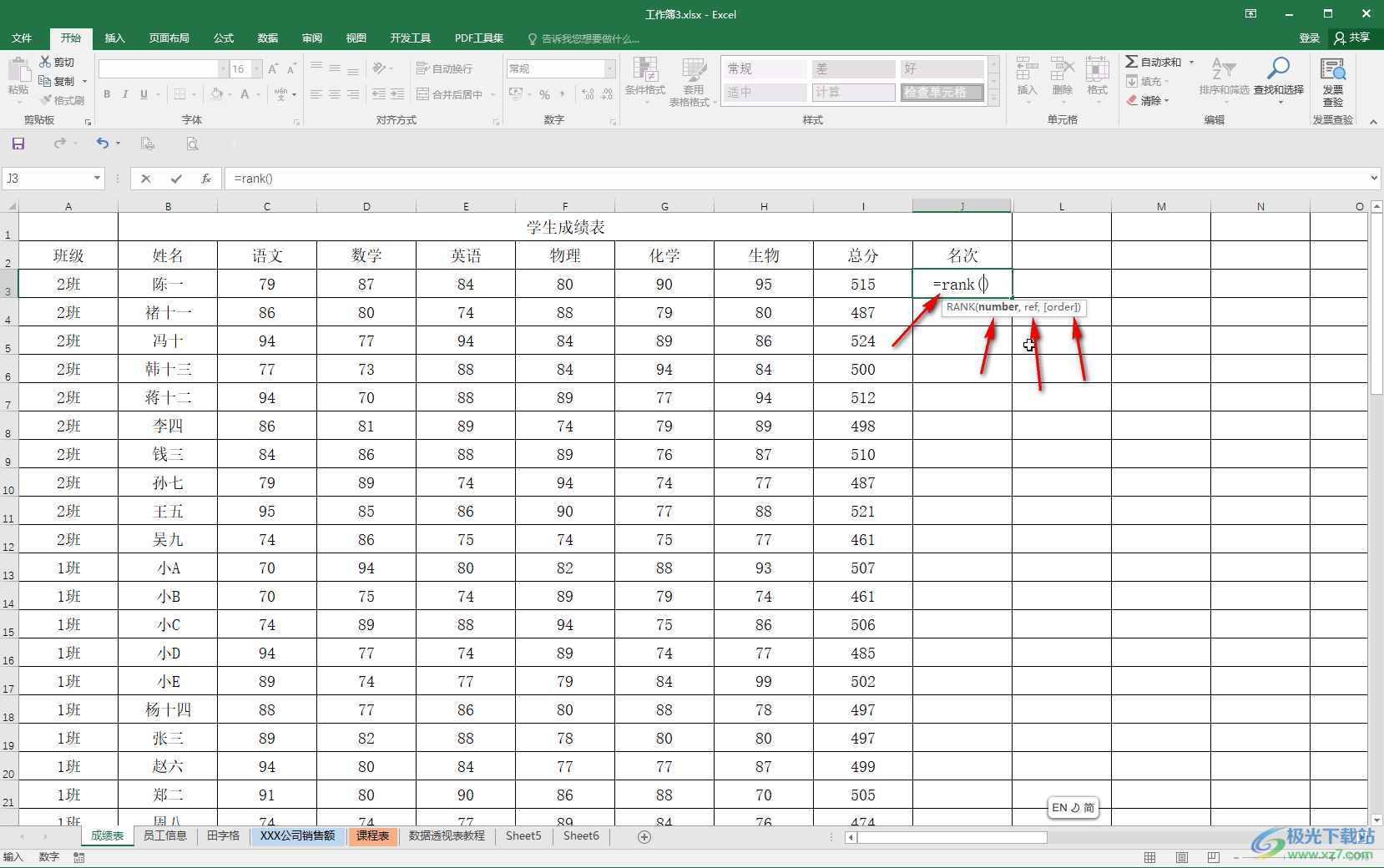Click the Copy icon
This screenshot has width=1384, height=868.
tap(45, 81)
